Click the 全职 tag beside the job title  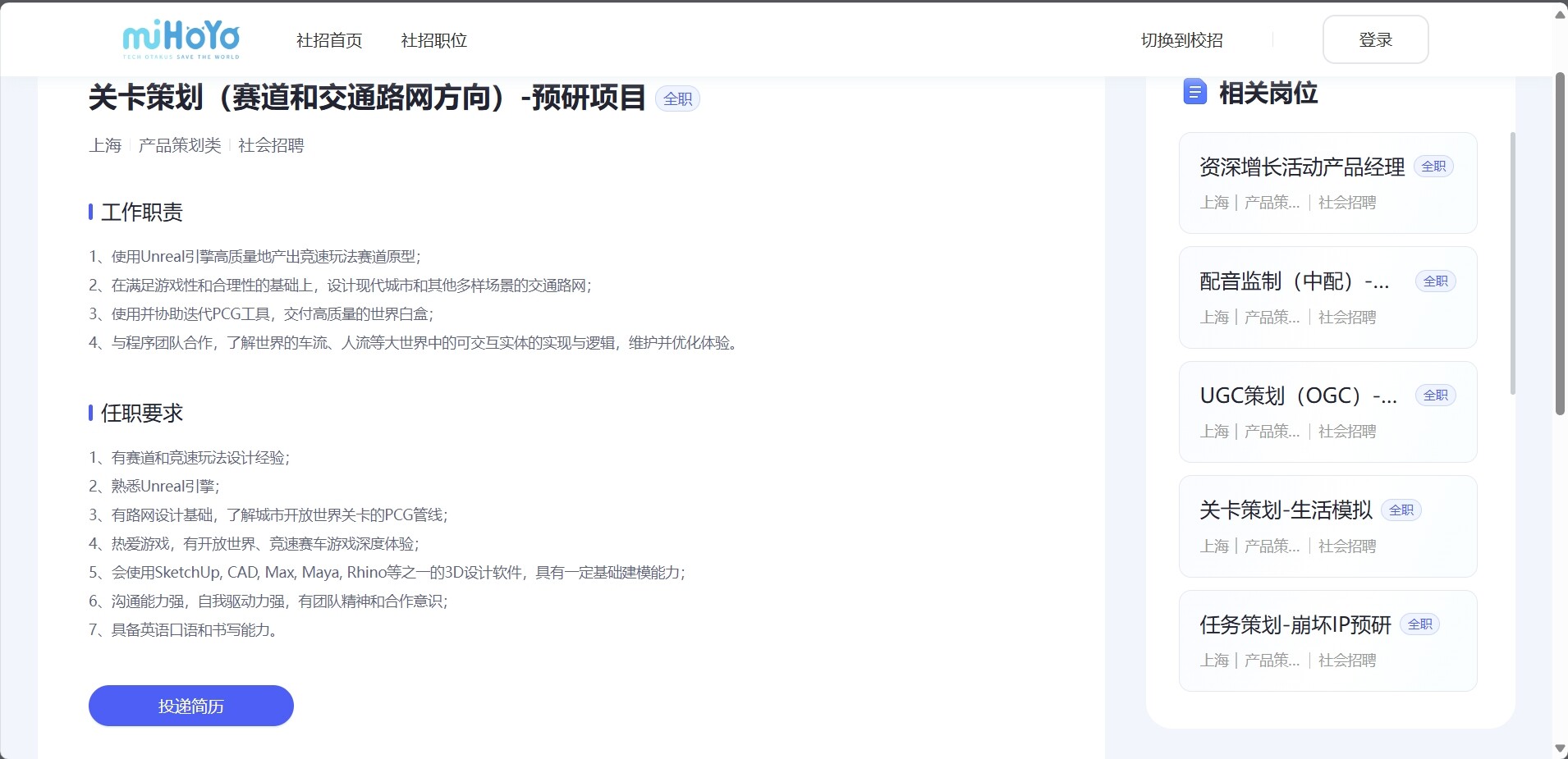click(677, 99)
